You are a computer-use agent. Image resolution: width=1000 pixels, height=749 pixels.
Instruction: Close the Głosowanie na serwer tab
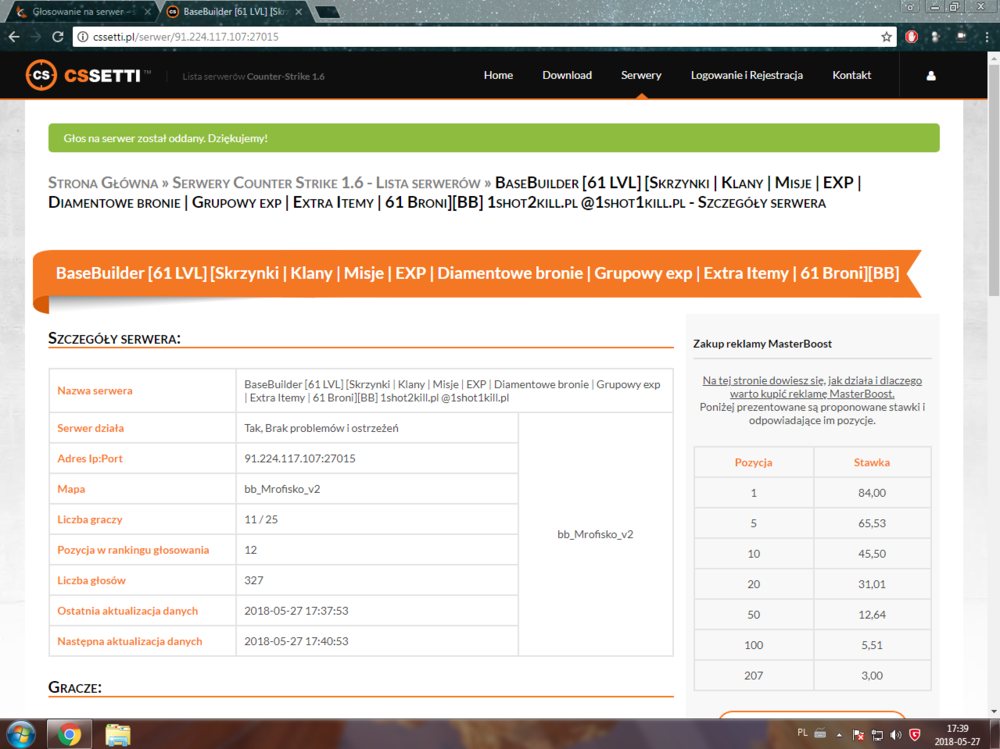coord(147,11)
